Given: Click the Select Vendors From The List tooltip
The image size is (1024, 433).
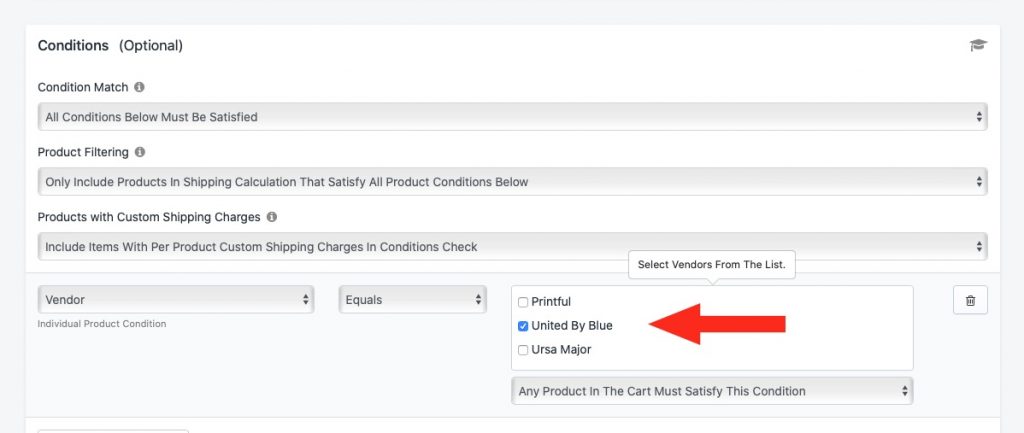Looking at the screenshot, I should [712, 265].
